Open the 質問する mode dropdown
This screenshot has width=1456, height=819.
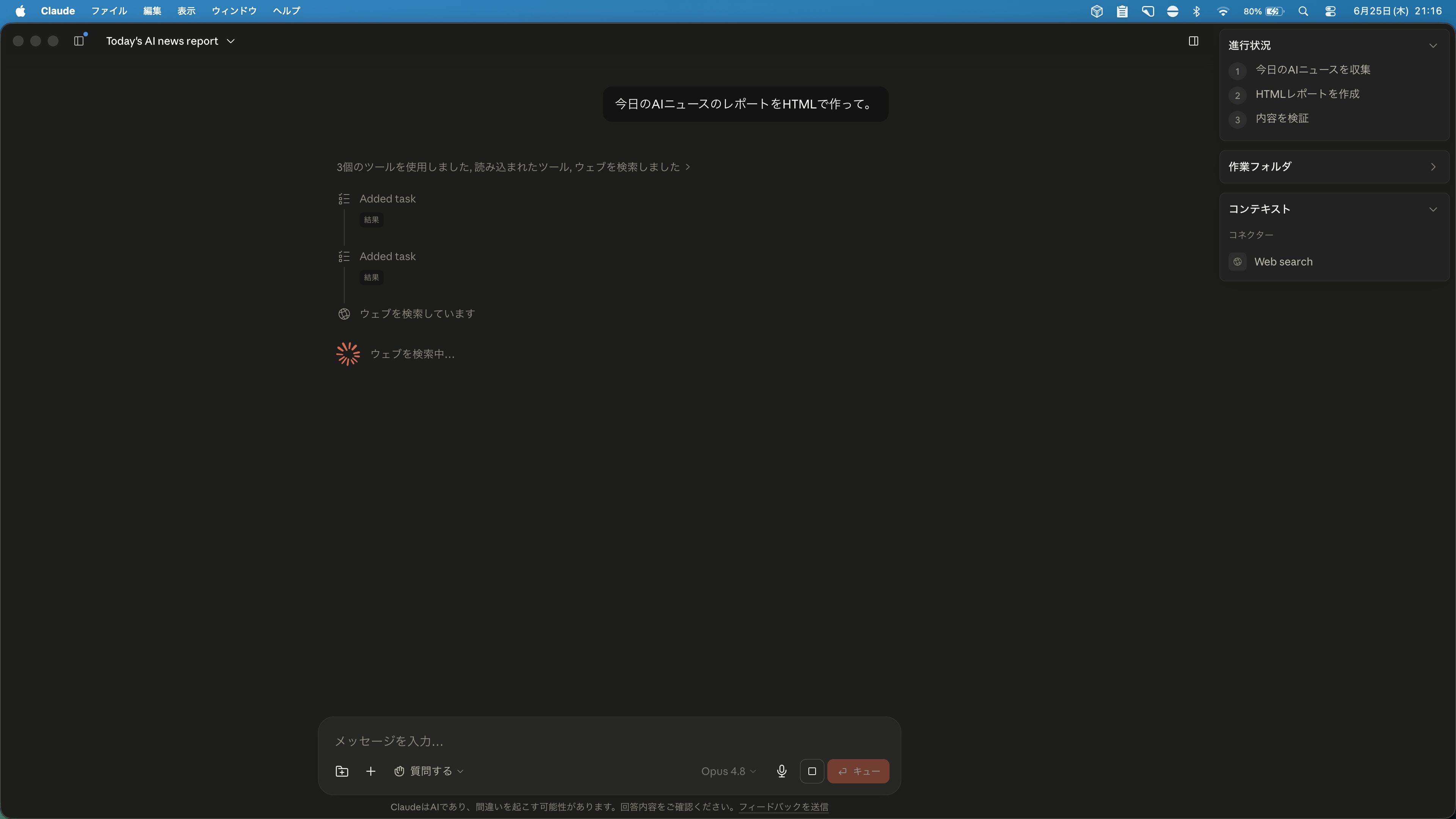pyautogui.click(x=429, y=772)
